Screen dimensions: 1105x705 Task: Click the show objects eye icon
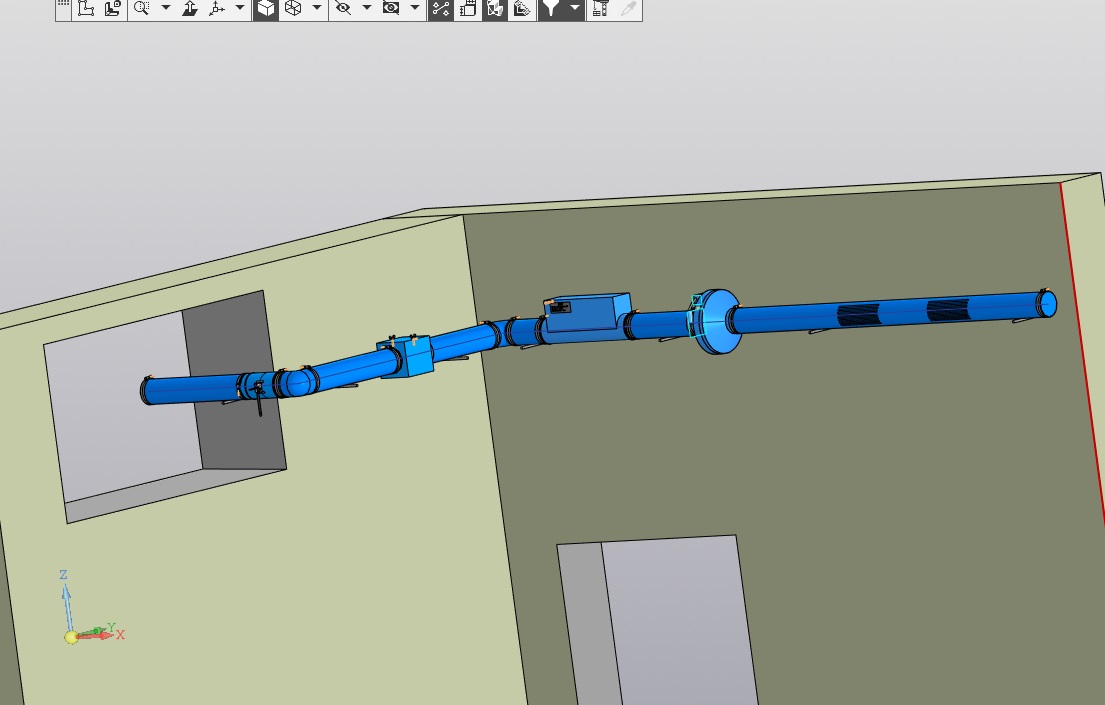(391, 8)
